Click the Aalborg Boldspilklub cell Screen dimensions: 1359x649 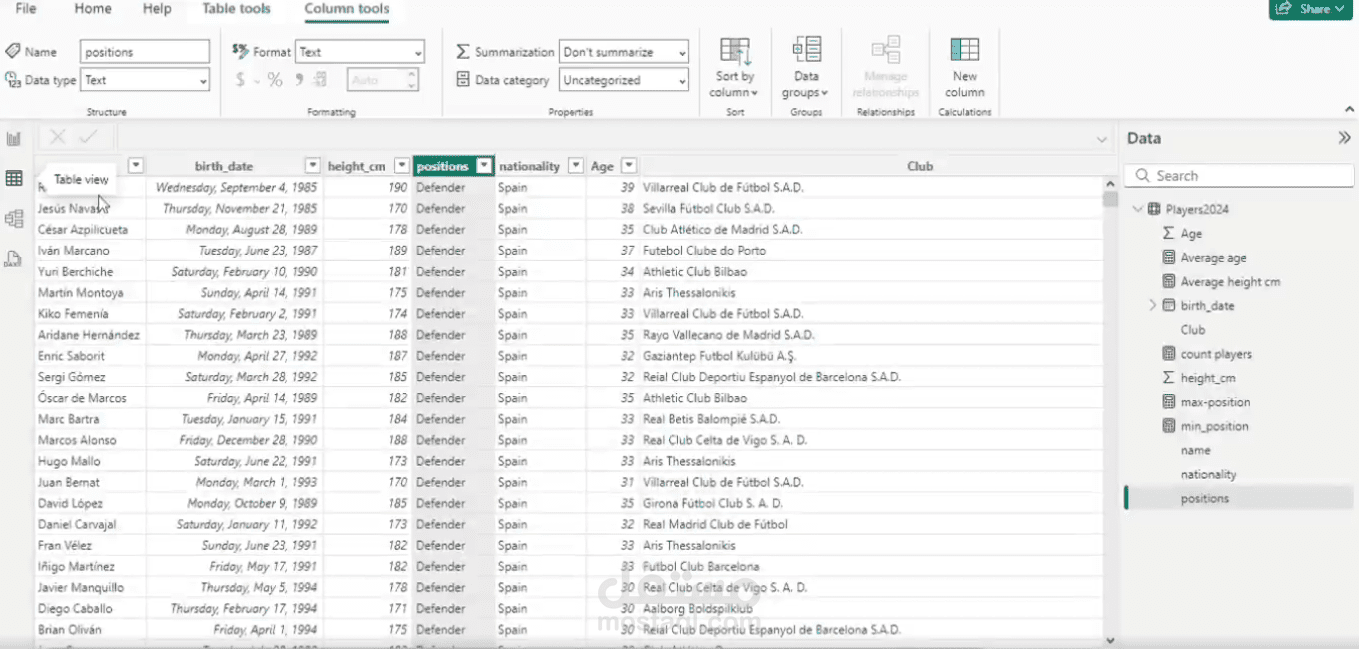[x=698, y=608]
